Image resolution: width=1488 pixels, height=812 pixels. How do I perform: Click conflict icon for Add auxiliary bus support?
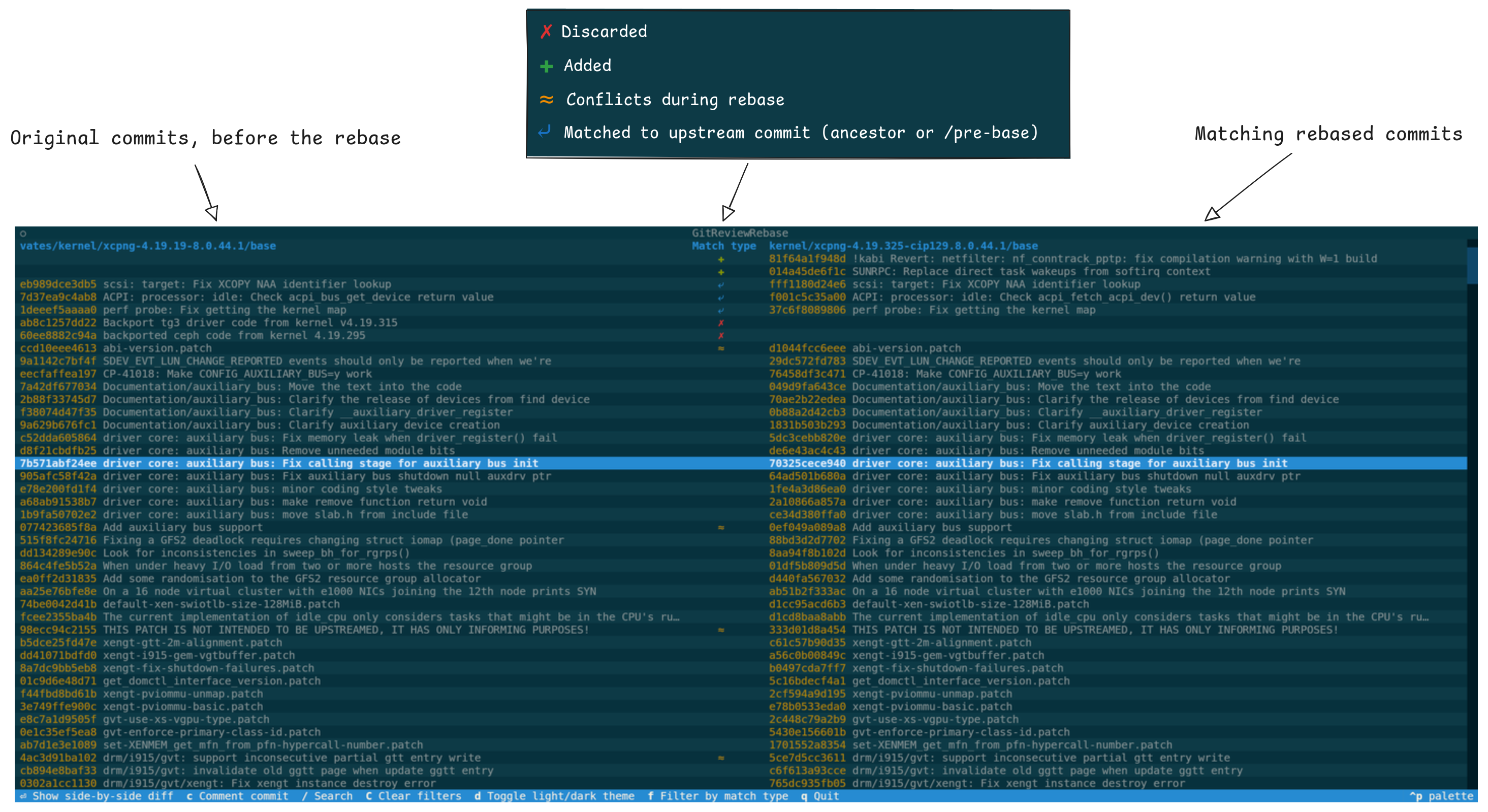click(721, 527)
